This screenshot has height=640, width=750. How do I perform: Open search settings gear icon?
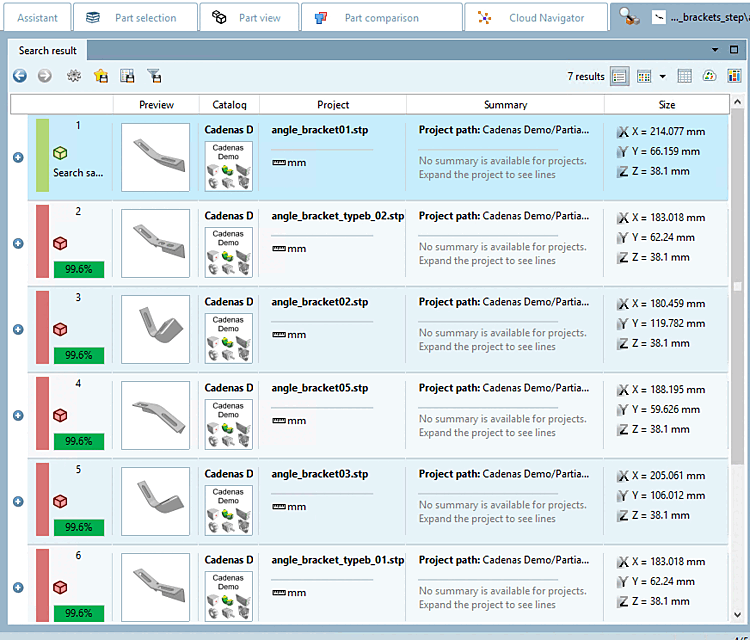(x=74, y=76)
